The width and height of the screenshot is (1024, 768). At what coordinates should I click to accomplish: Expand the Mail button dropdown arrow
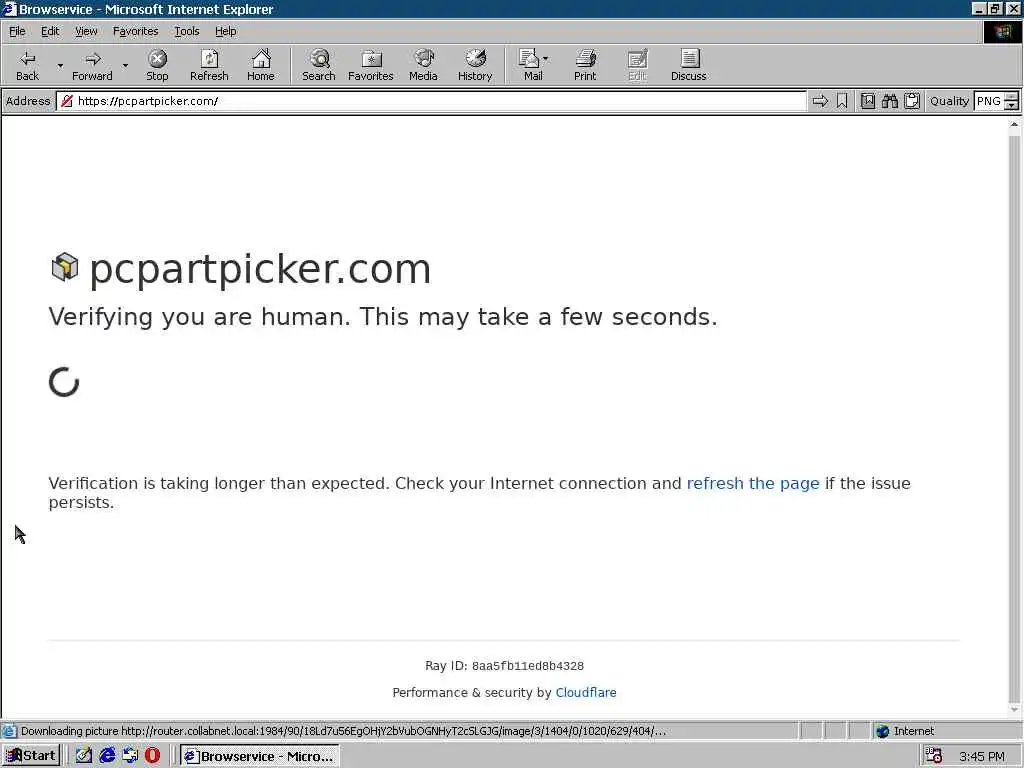pos(545,59)
